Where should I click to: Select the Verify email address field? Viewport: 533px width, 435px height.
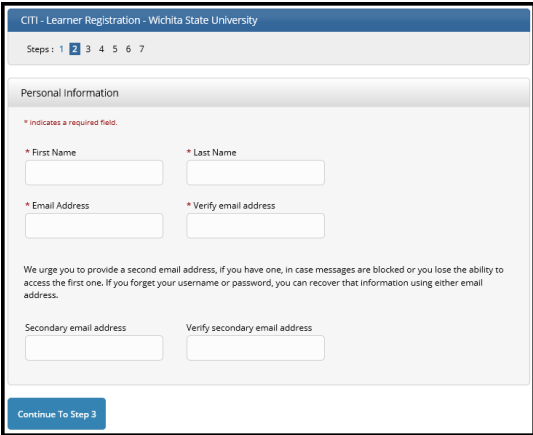[255, 226]
